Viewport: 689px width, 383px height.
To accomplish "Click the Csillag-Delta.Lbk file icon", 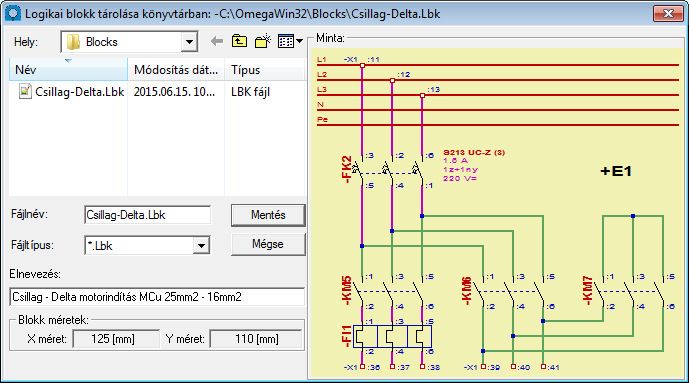I will tap(25, 92).
